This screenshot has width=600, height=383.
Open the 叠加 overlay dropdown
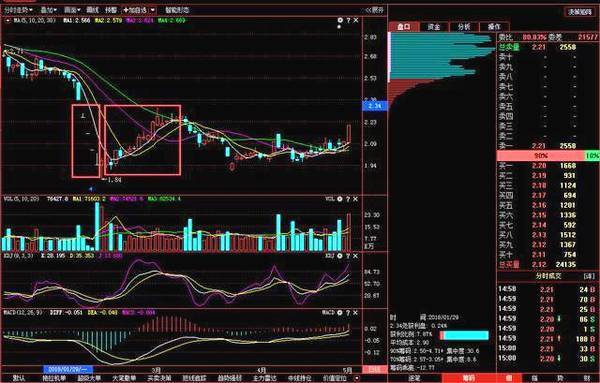49,10
